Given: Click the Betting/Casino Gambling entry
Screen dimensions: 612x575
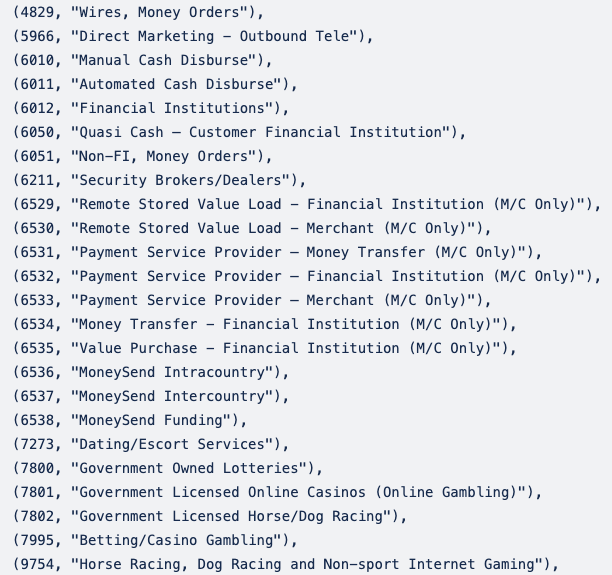Looking at the screenshot, I should pos(155,540).
